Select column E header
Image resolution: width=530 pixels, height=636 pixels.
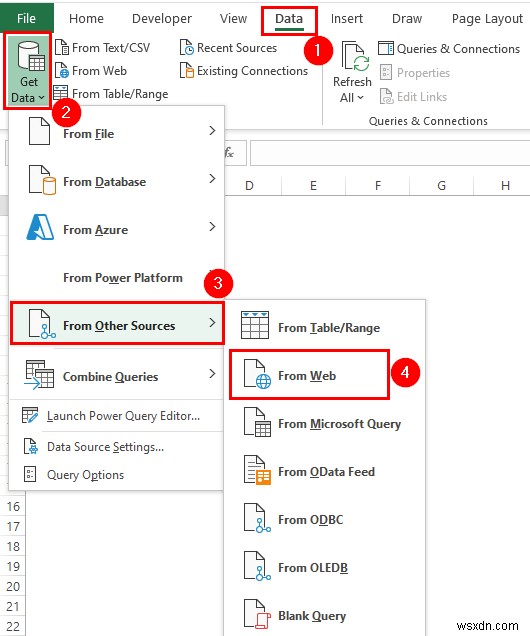313,186
